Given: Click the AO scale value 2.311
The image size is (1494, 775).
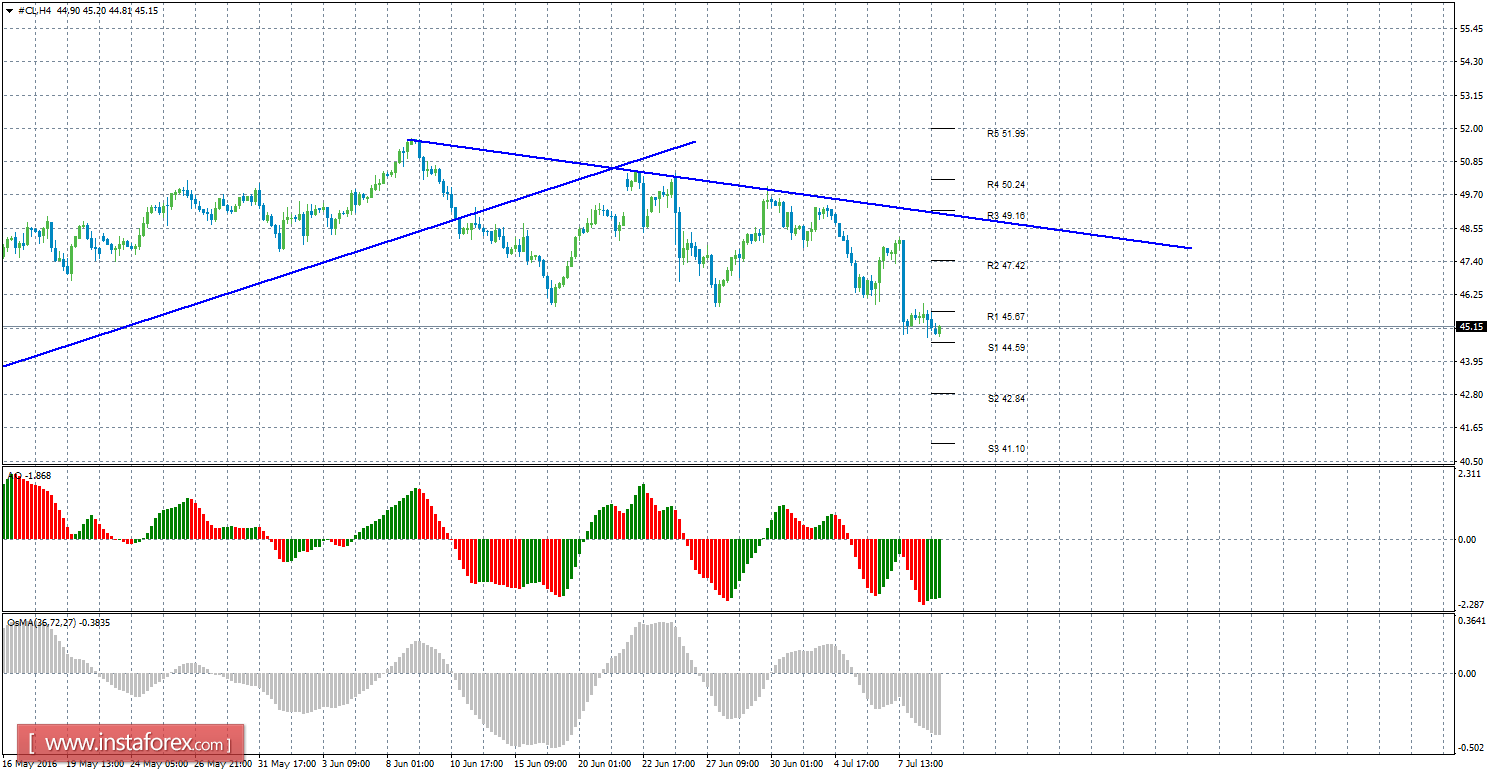Looking at the screenshot, I should 1469,474.
